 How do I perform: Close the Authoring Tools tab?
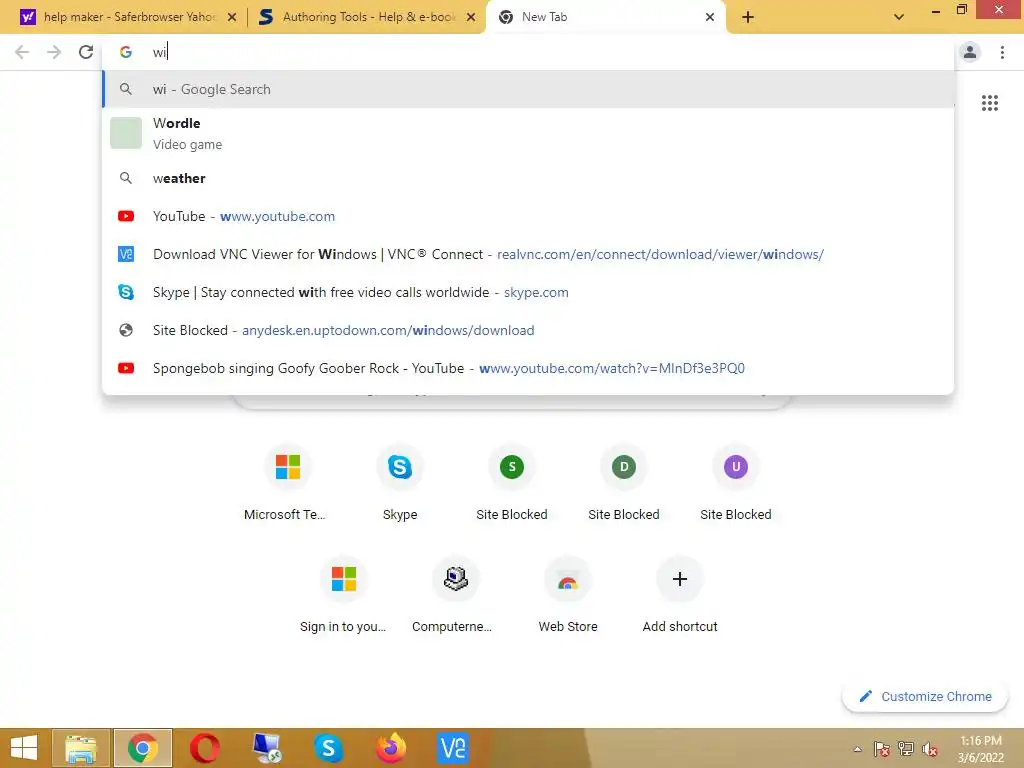pos(470,17)
